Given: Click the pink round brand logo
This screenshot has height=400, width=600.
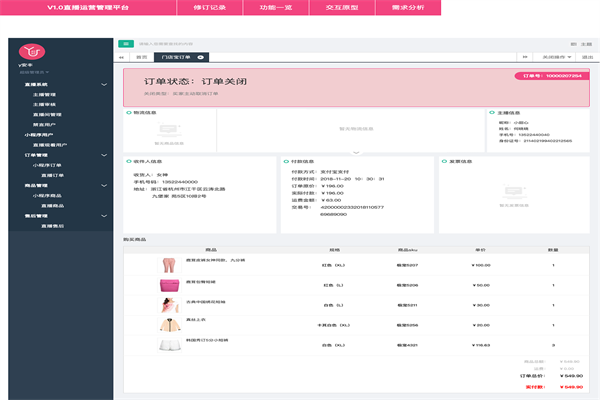Looking at the screenshot, I should [32, 51].
